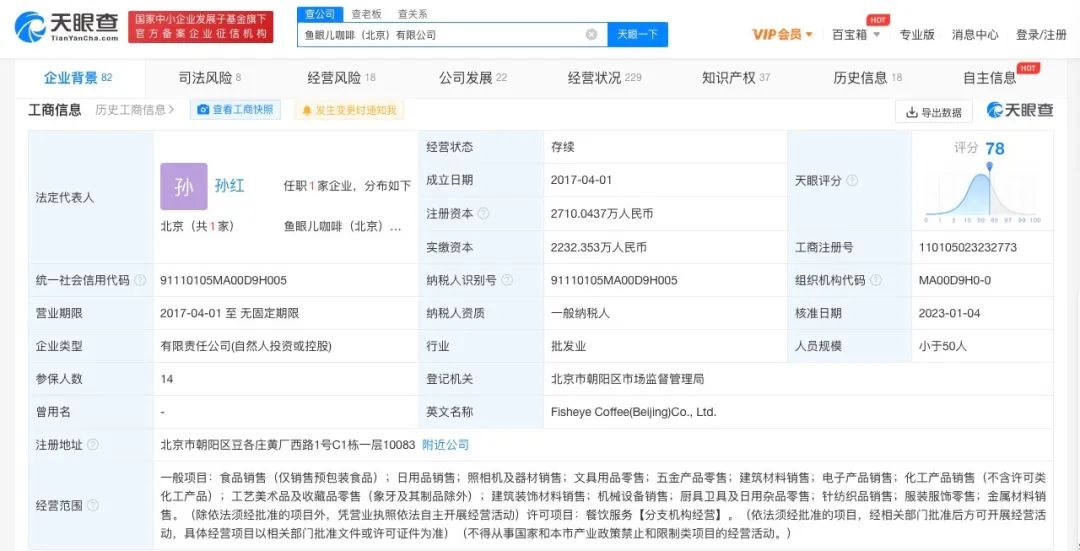Click the purple 孙 avatar tile

(184, 186)
